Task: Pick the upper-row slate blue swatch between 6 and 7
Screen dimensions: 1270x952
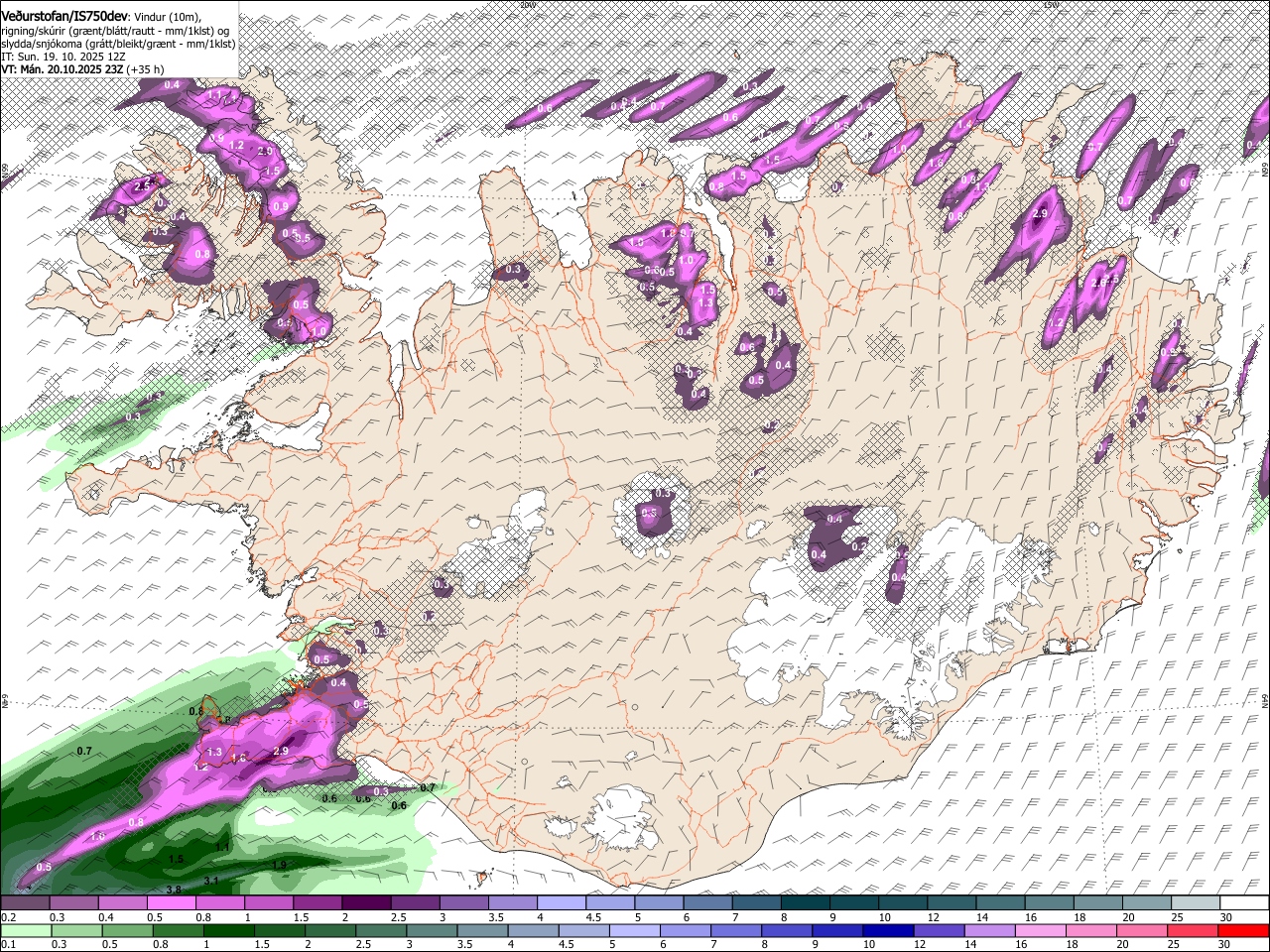Action: pos(707,903)
